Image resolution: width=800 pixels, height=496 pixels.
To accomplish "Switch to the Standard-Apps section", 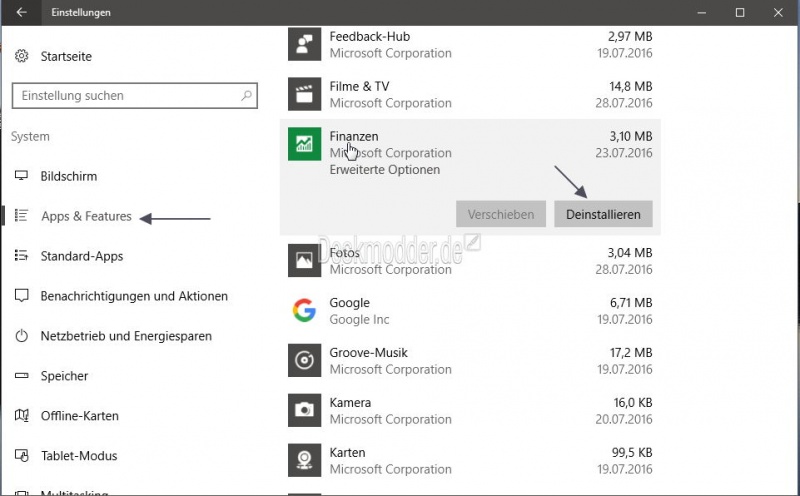I will click(82, 256).
